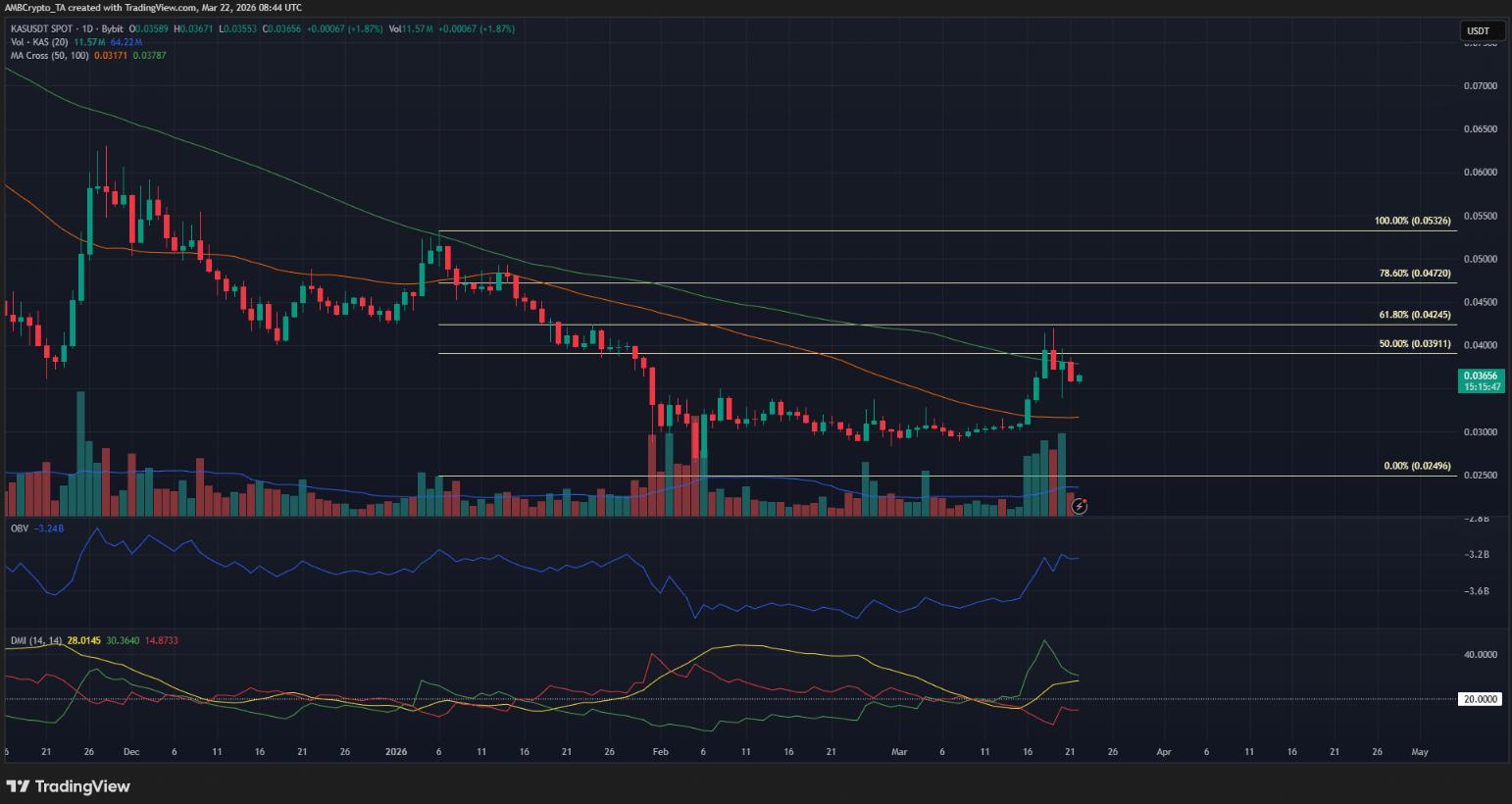
Task: Open the TradingView logo menu at bottom left
Action: coord(71,786)
